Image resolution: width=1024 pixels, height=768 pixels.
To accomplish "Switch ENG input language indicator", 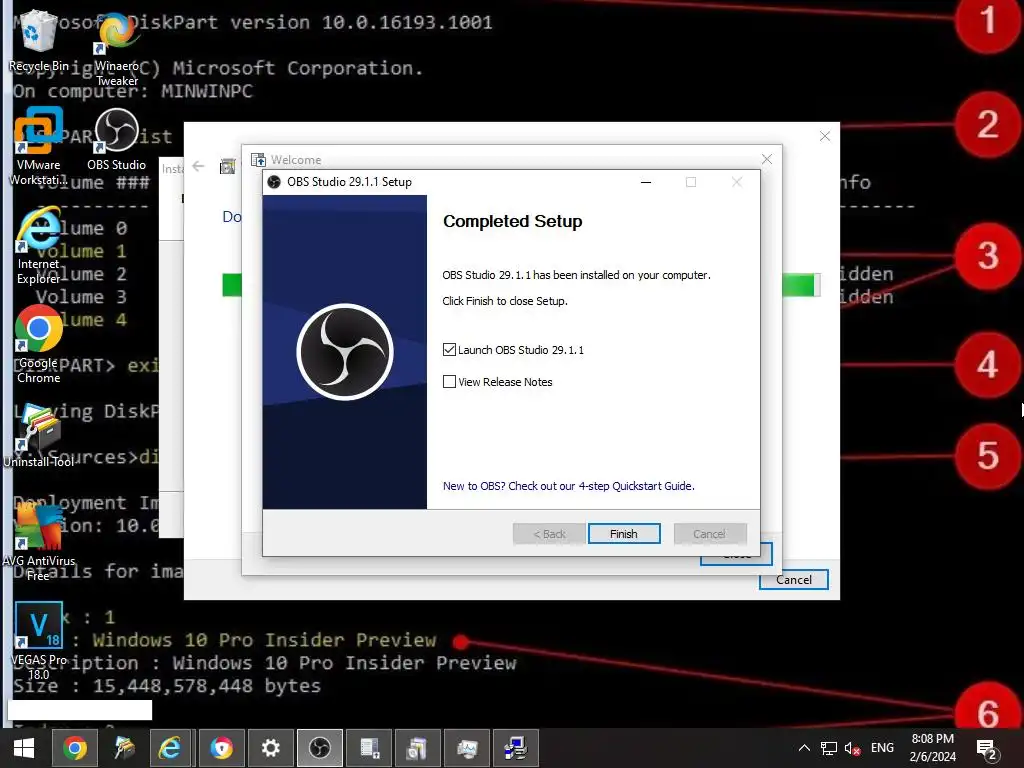I will (882, 748).
